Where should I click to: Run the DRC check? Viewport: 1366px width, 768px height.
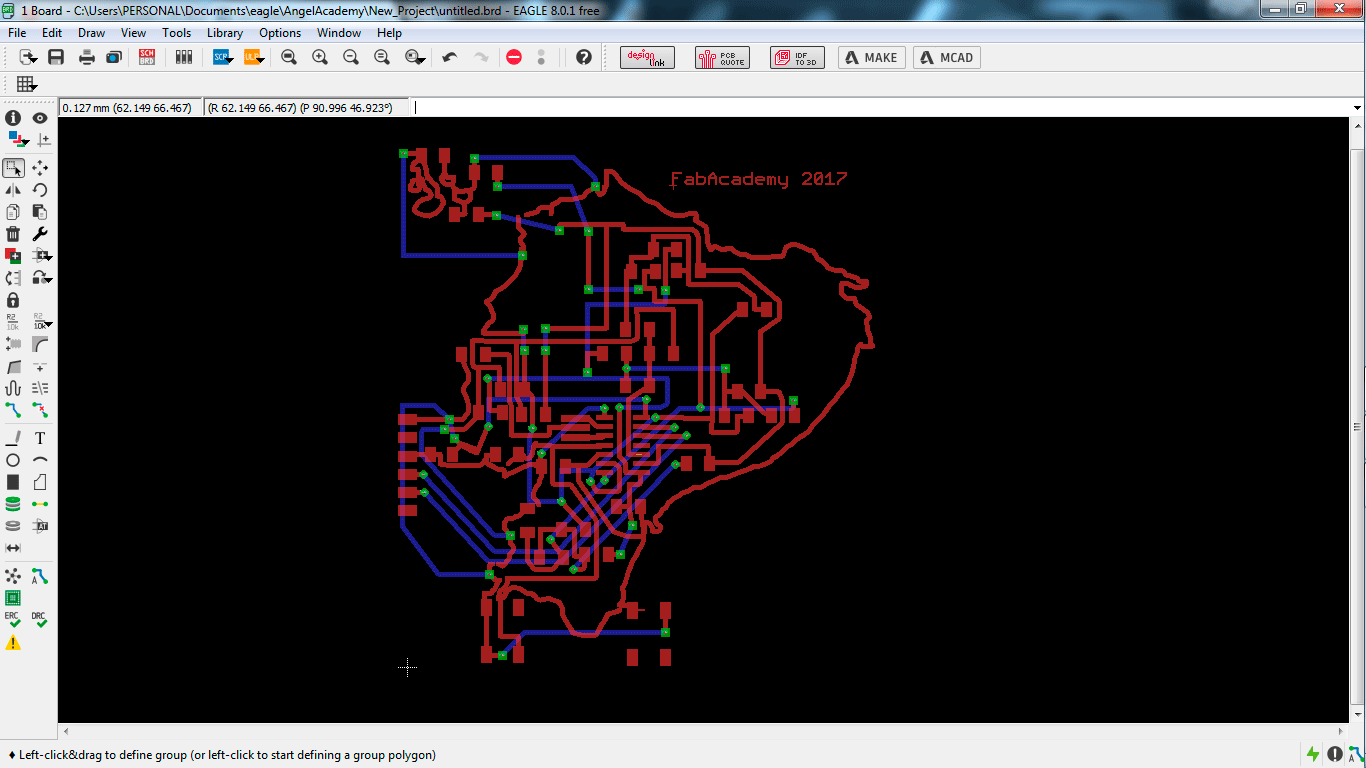40,620
